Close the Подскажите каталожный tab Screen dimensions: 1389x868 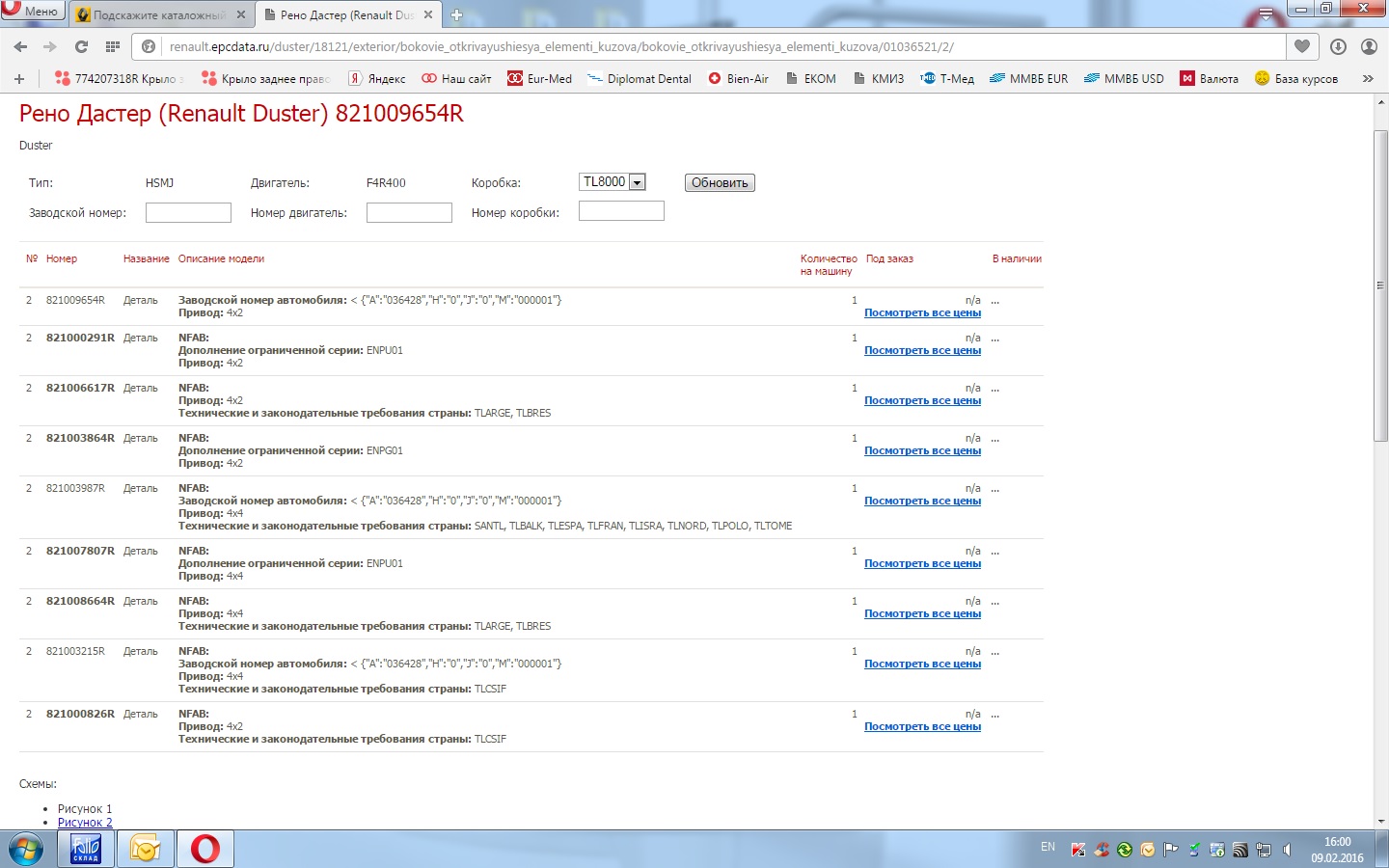click(241, 14)
